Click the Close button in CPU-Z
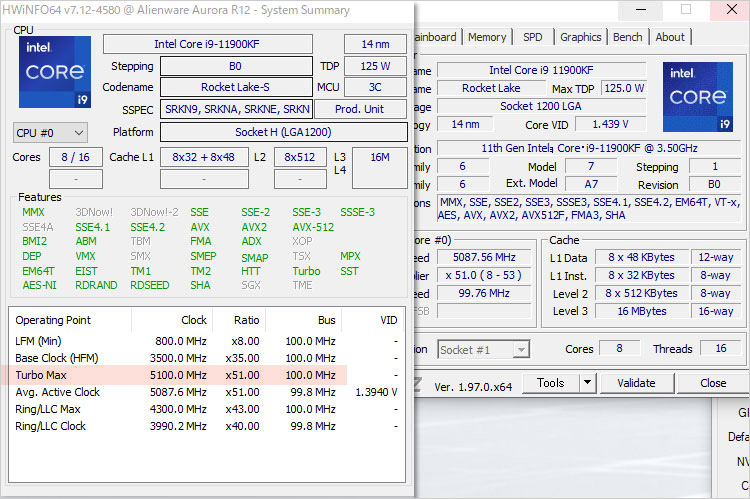 (x=713, y=383)
